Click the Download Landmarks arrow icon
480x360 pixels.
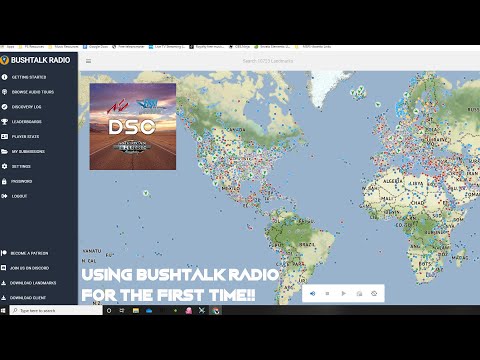pyautogui.click(x=4, y=283)
